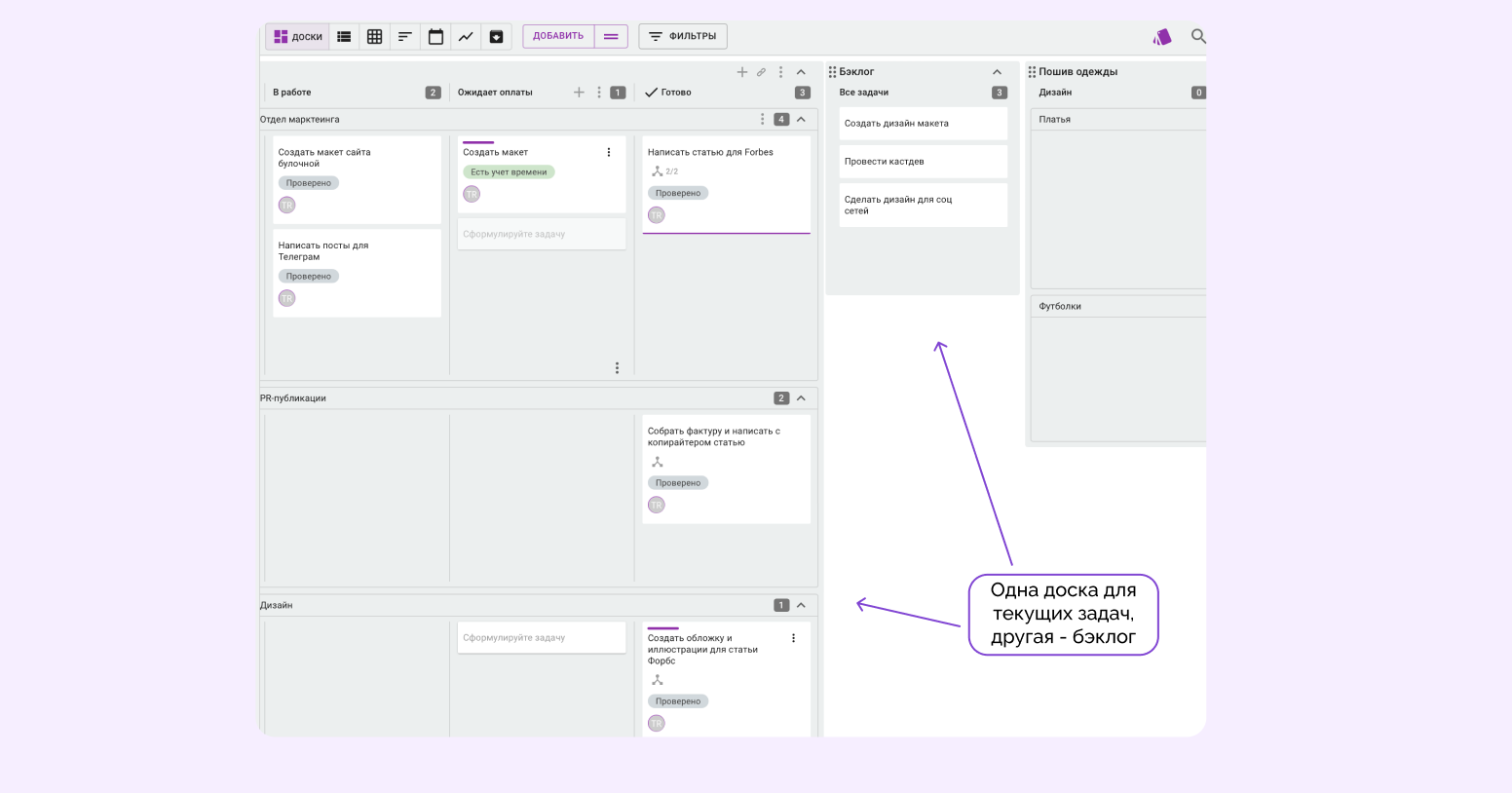This screenshot has width=1512, height=793.
Task: Select the Все задачи column header
Action: tap(864, 93)
